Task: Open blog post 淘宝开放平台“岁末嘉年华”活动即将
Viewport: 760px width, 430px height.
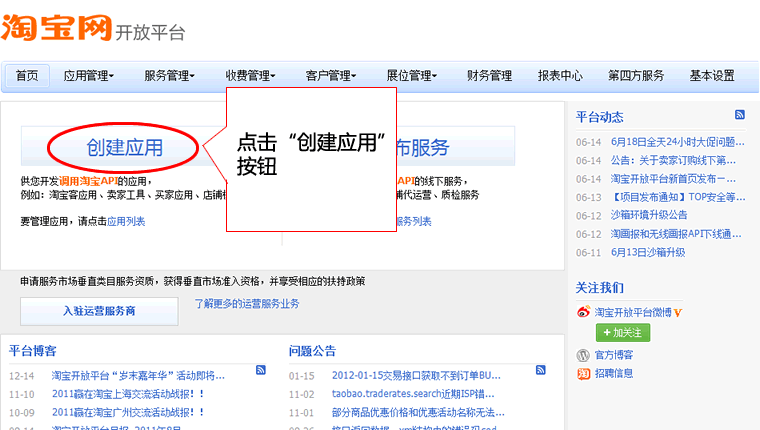Action: click(x=138, y=376)
